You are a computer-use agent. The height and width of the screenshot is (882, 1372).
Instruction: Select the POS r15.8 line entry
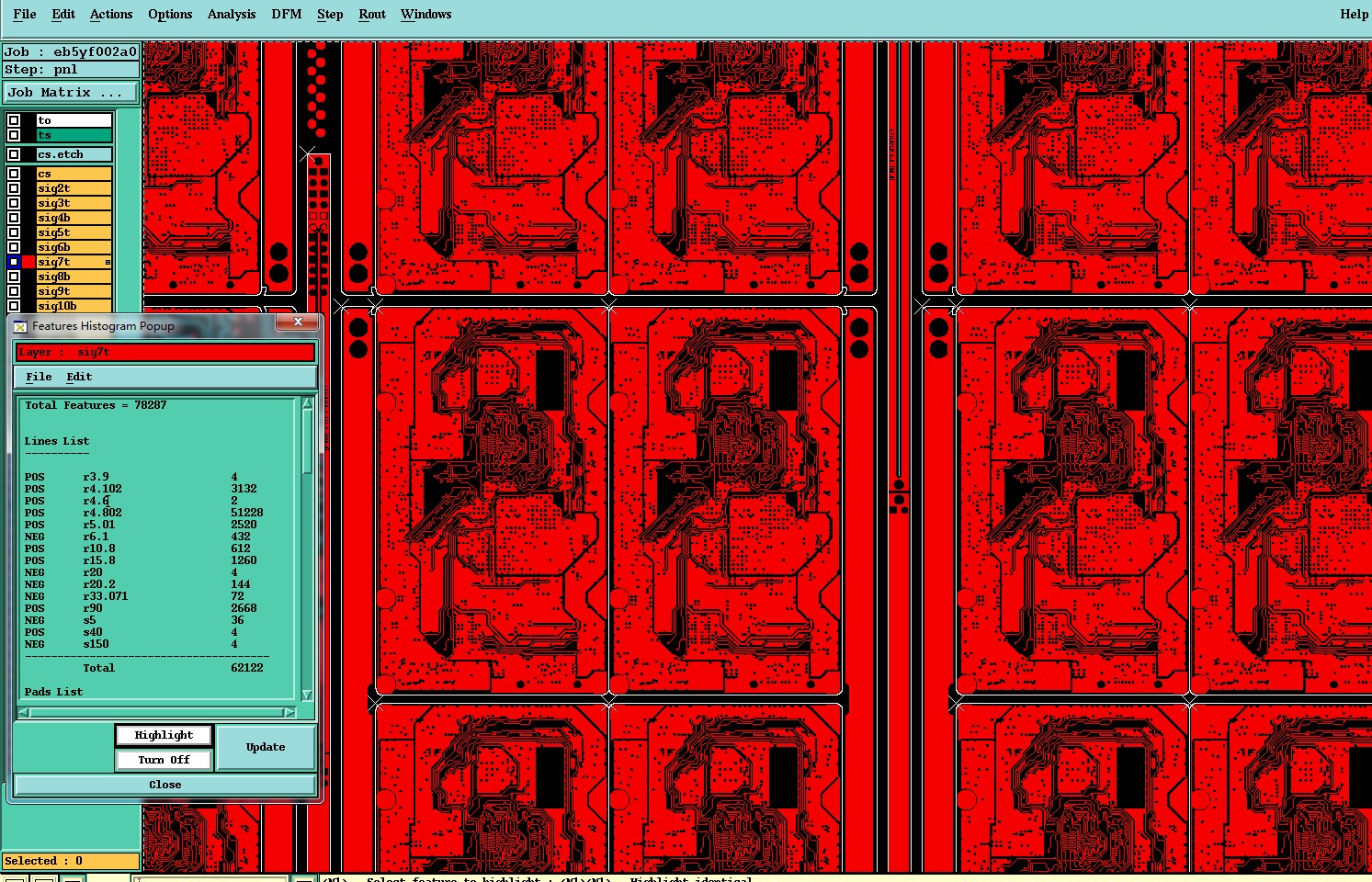tap(141, 560)
